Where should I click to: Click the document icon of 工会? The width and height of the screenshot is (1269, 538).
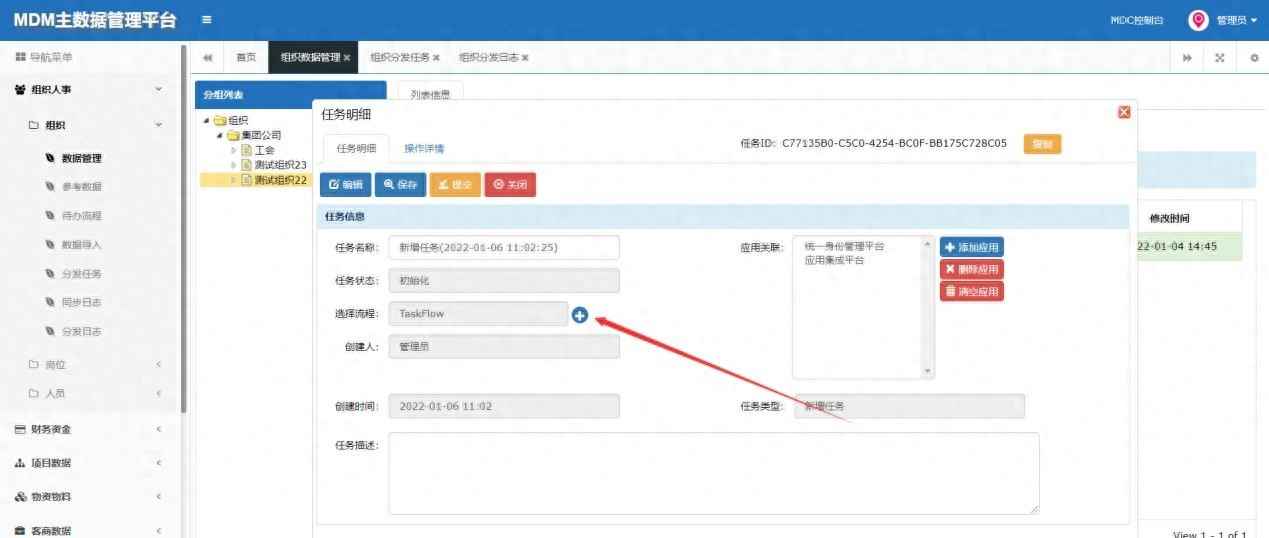click(x=247, y=150)
